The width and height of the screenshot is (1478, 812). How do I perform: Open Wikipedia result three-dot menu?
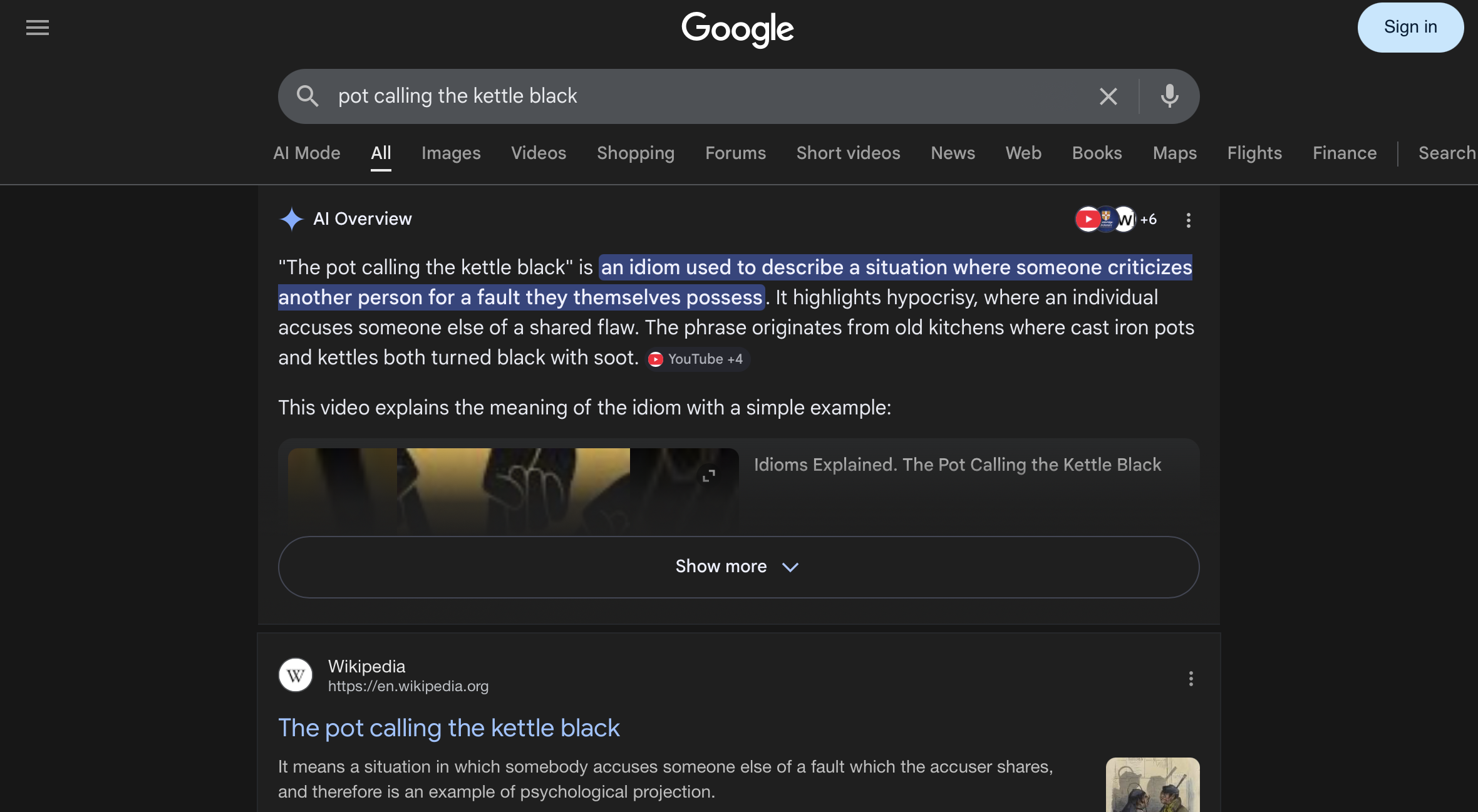(1191, 679)
